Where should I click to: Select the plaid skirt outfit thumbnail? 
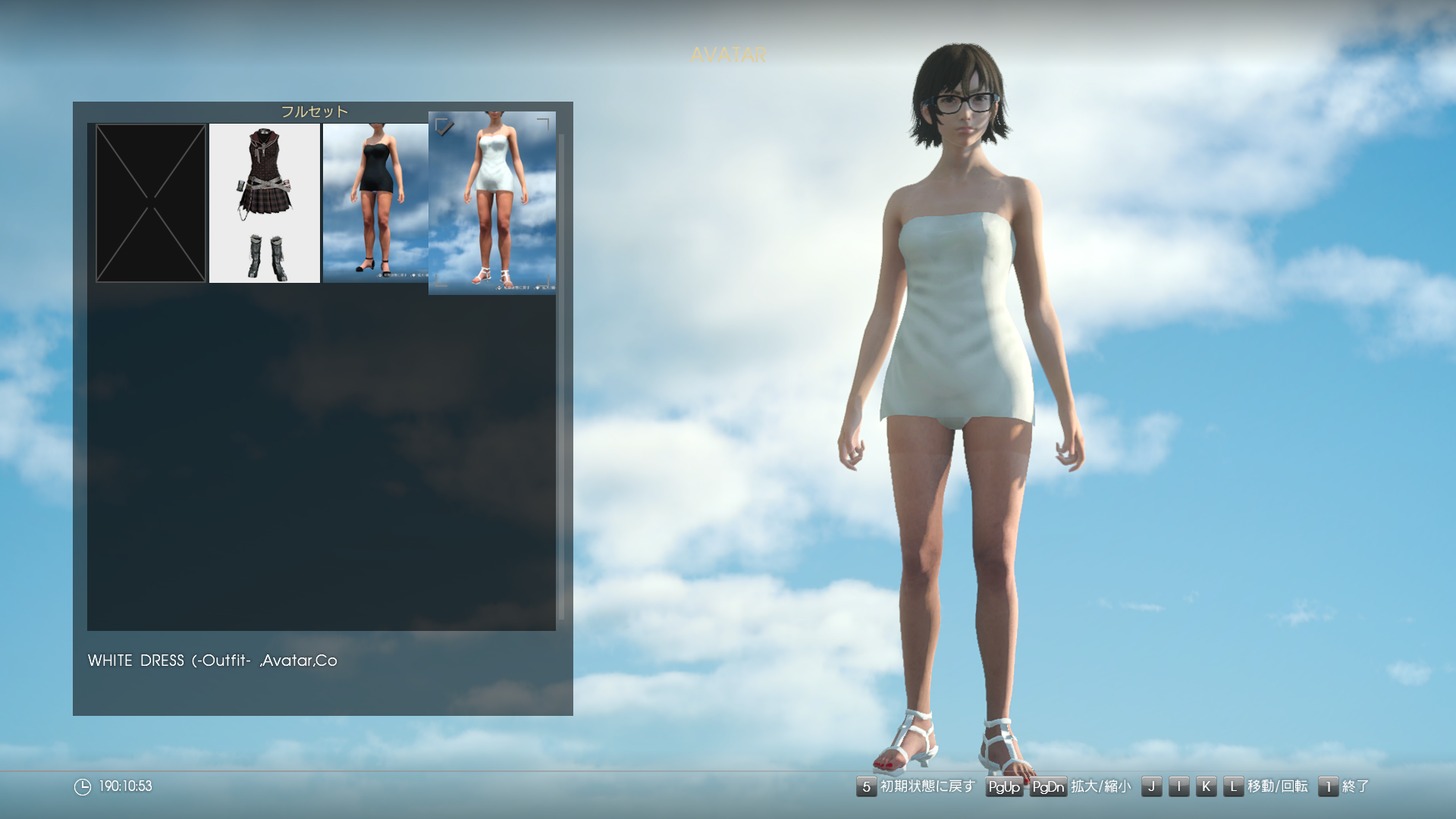264,203
